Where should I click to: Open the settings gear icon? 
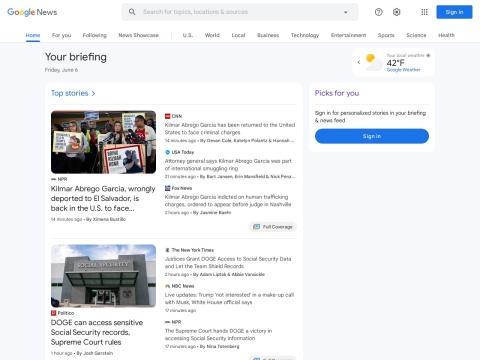(396, 12)
